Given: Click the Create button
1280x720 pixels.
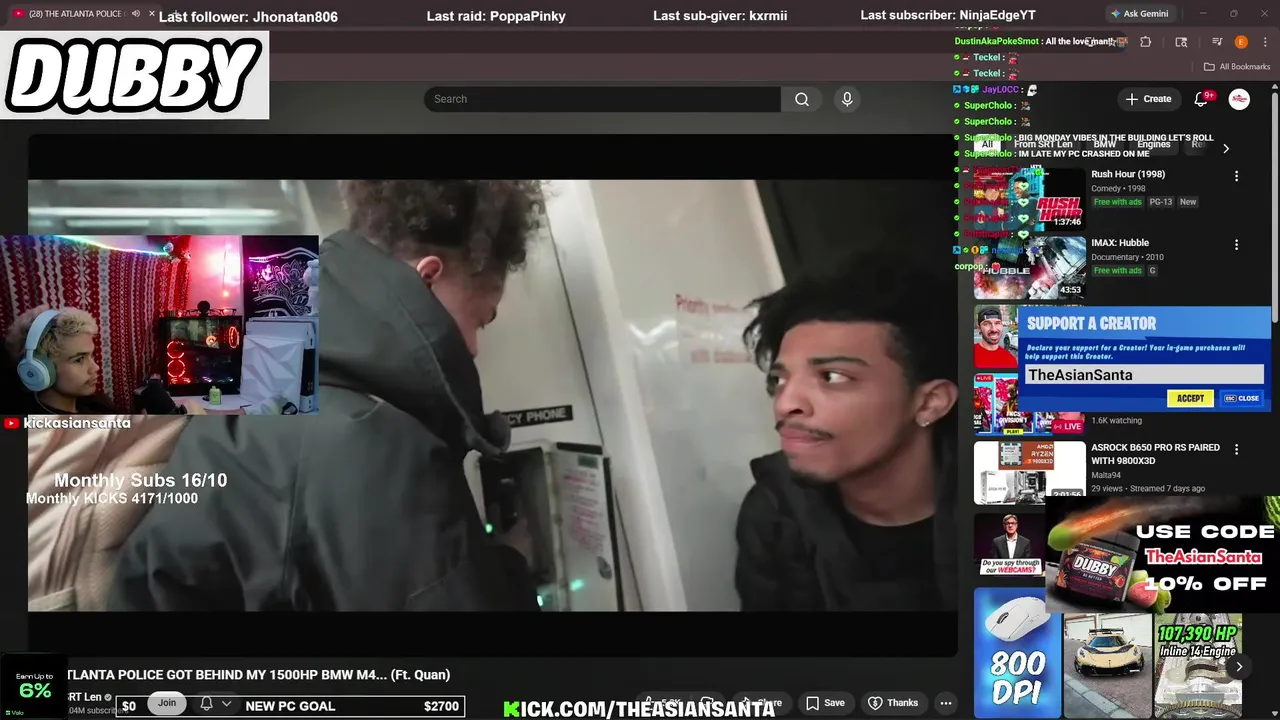Looking at the screenshot, I should [1148, 99].
